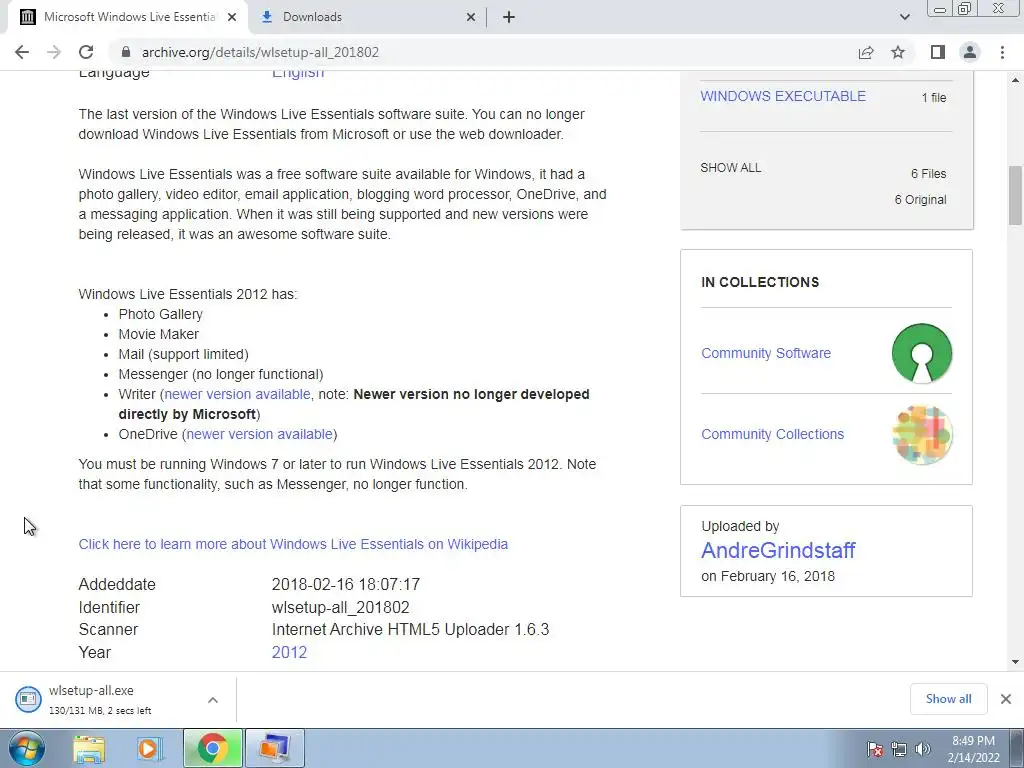Click the Movie Maker list item
Image resolution: width=1024 pixels, height=768 pixels.
click(x=159, y=334)
